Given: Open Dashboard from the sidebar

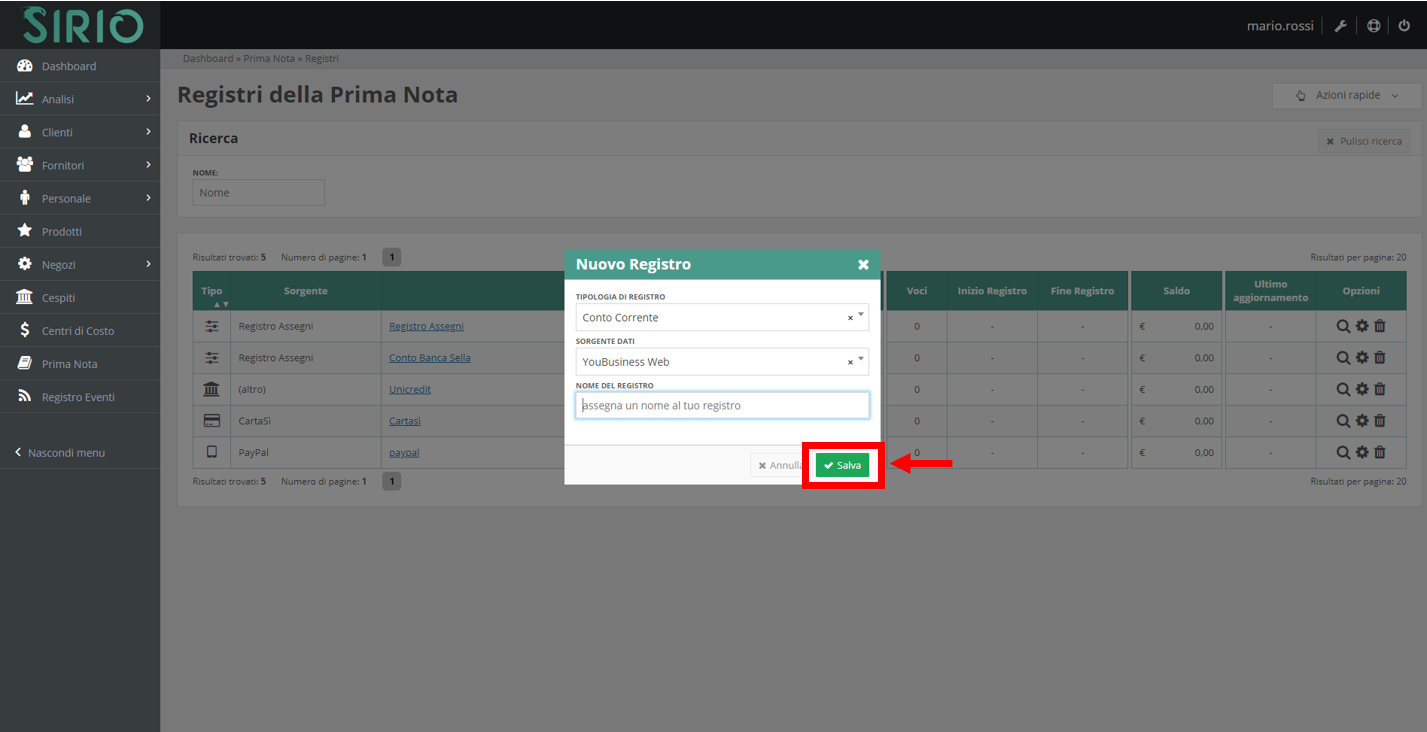Looking at the screenshot, I should coord(69,66).
